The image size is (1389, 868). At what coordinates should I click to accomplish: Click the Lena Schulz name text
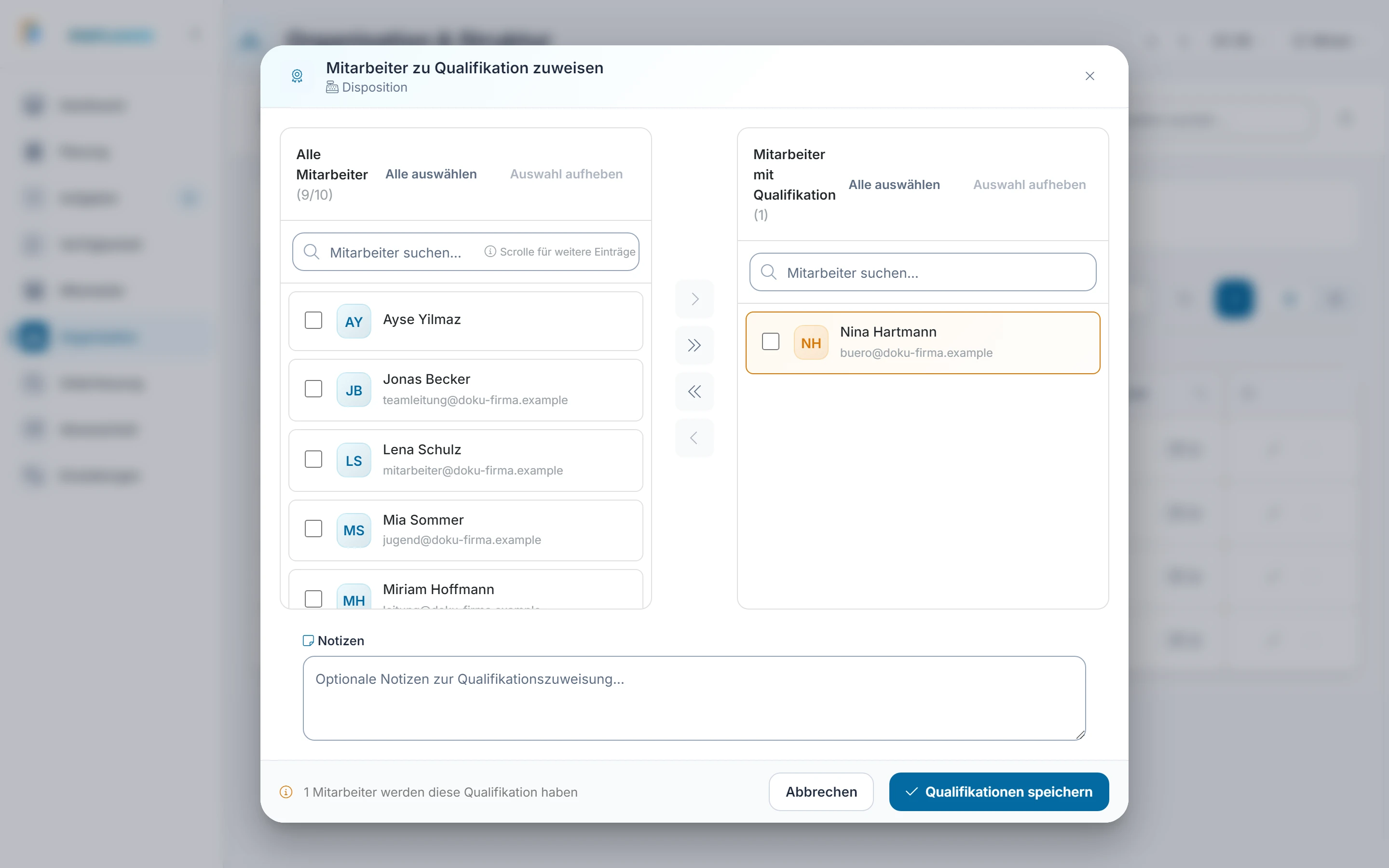(422, 449)
